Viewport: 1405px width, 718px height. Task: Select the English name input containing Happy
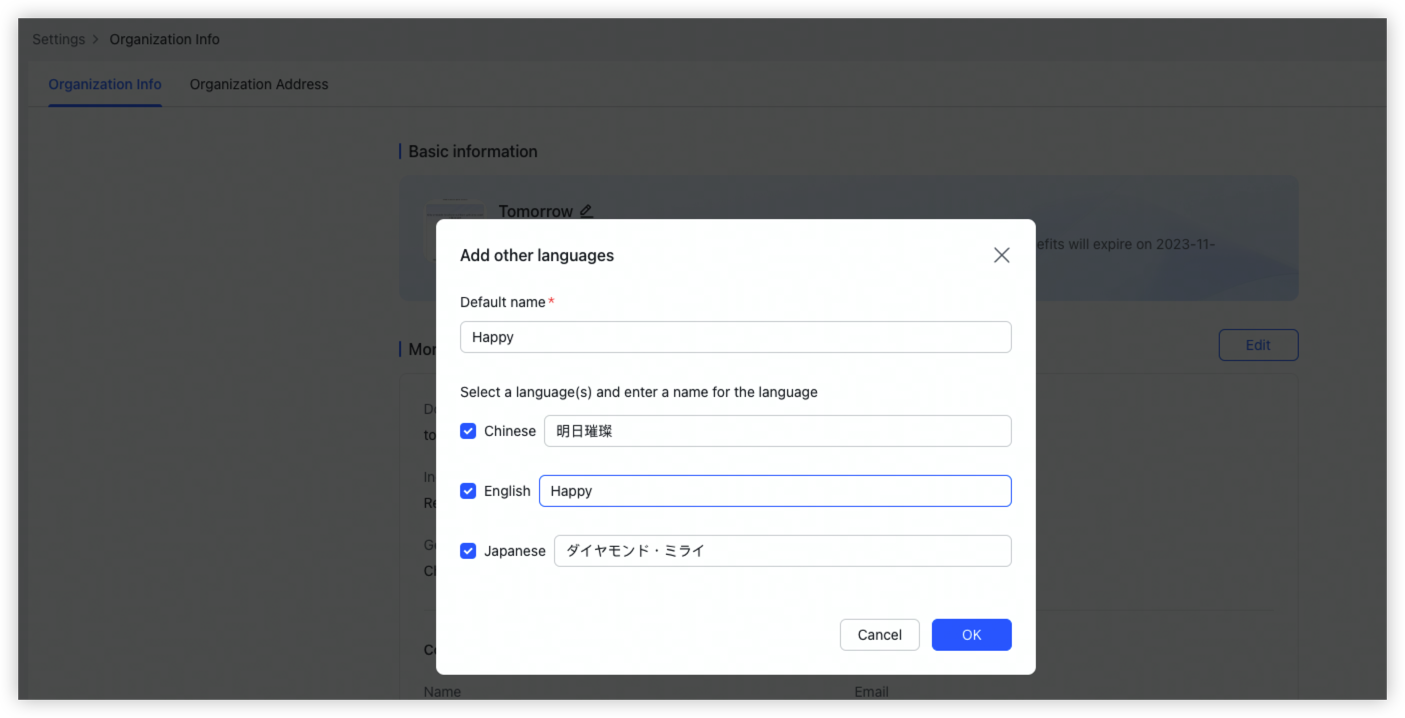click(775, 490)
